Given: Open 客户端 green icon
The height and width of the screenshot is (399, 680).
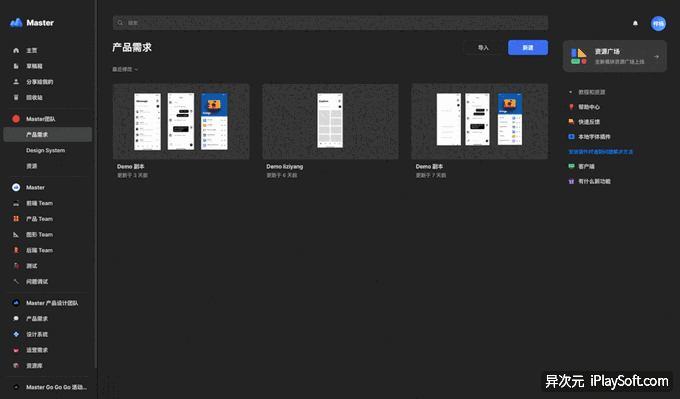Looking at the screenshot, I should click(x=571, y=166).
